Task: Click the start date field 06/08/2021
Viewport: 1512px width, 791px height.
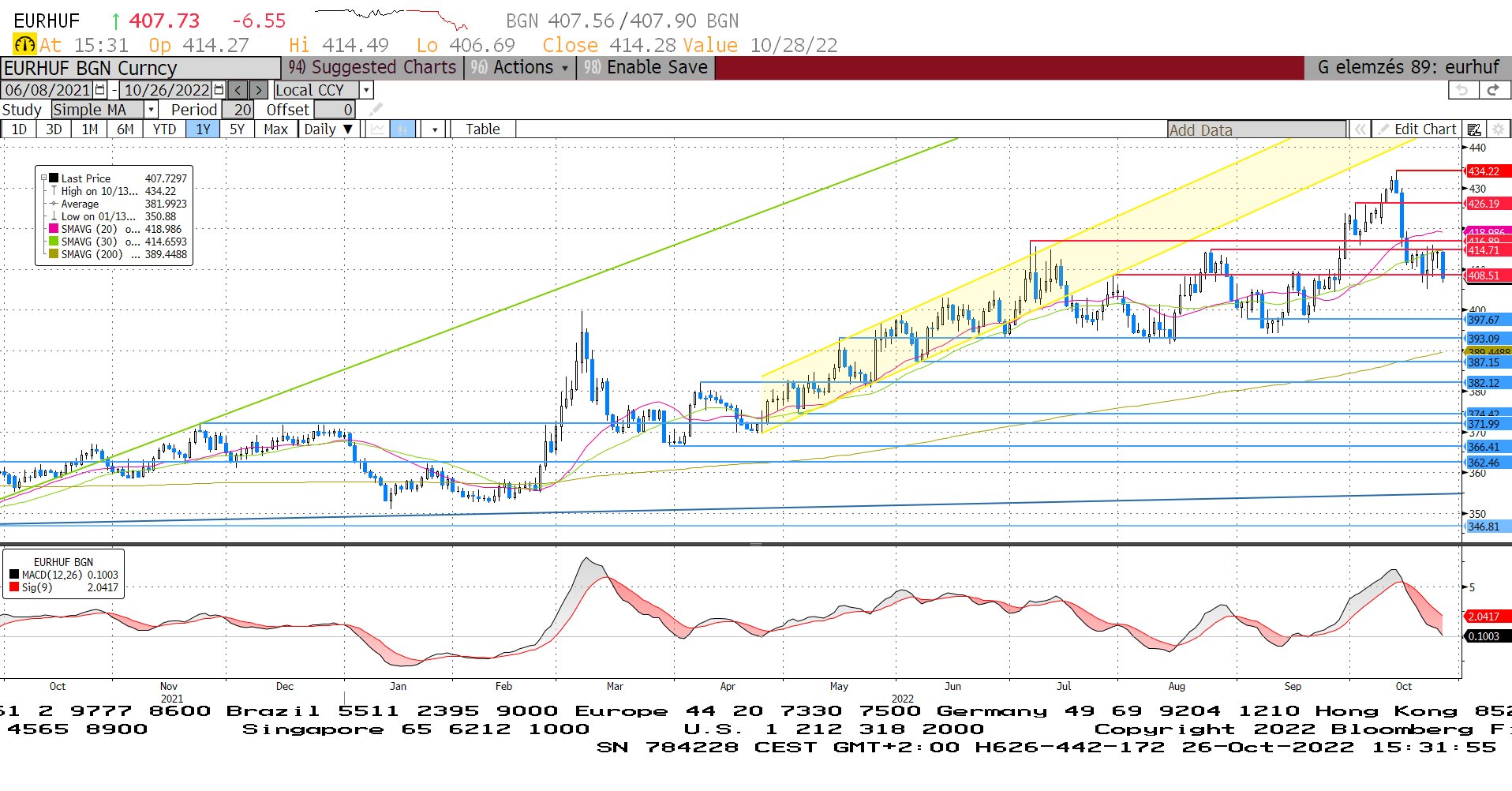Action: click(x=47, y=90)
